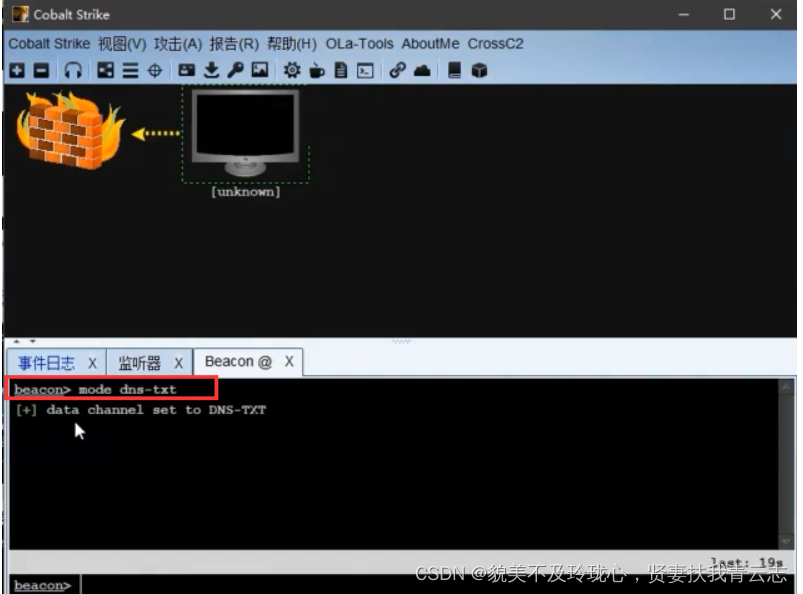Click the "mode dns-txt" command line text
The height and width of the screenshot is (594, 803).
coord(128,390)
